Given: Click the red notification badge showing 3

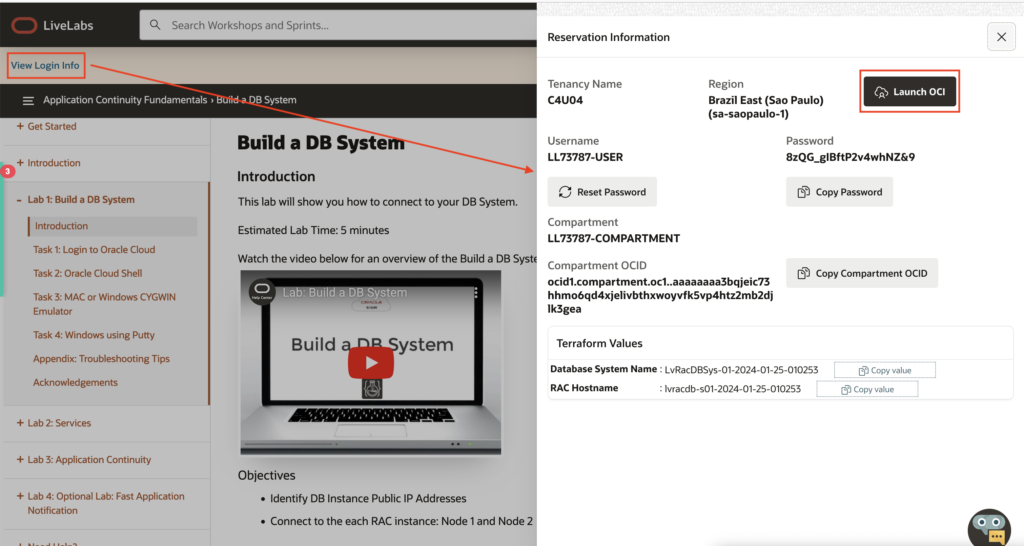Looking at the screenshot, I should (8, 171).
